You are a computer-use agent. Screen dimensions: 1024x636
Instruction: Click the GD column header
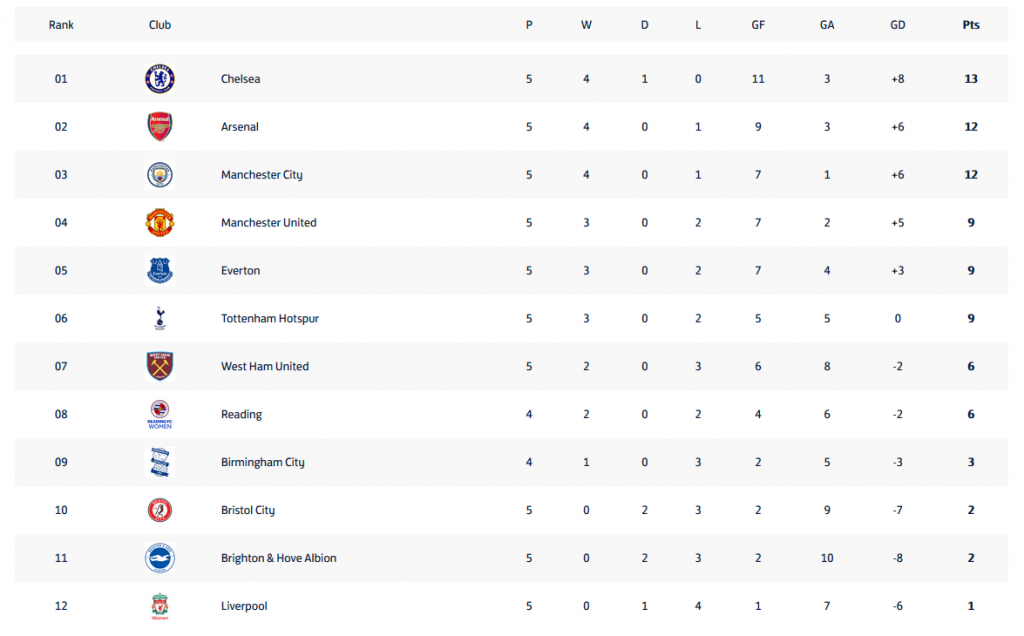tap(897, 25)
